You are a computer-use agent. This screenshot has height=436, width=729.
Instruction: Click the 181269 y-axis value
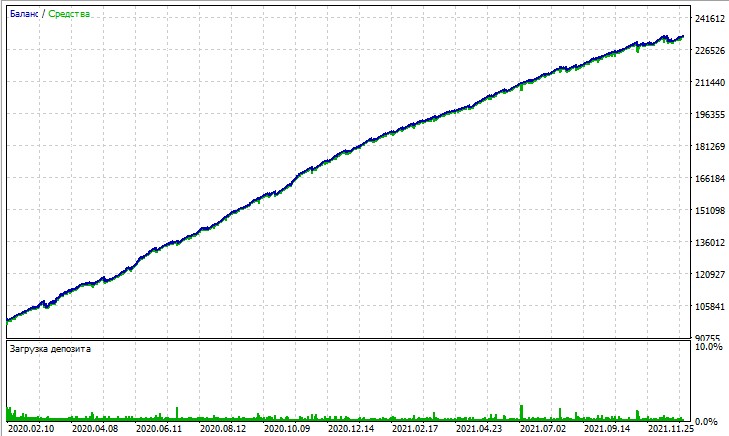(710, 147)
